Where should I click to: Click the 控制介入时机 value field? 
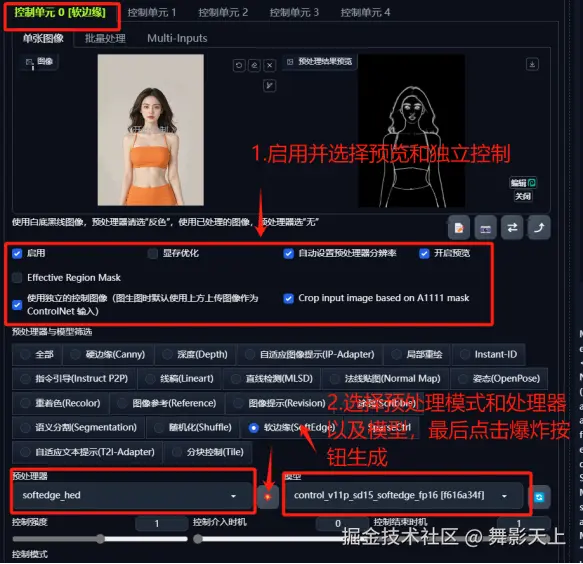point(342,523)
